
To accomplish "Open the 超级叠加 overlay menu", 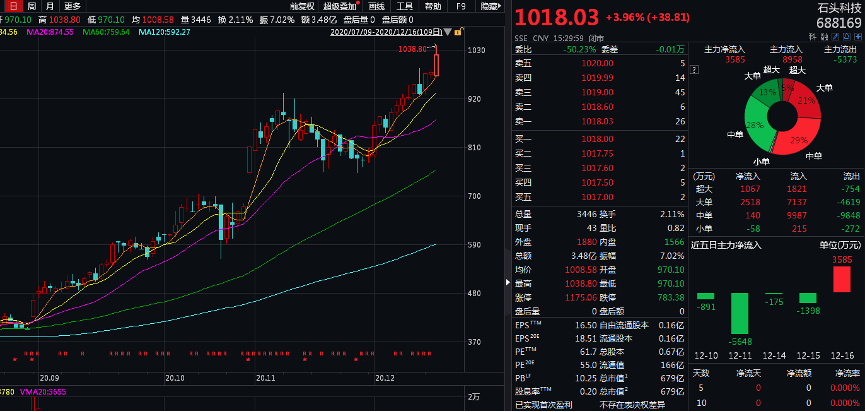I will coord(341,7).
